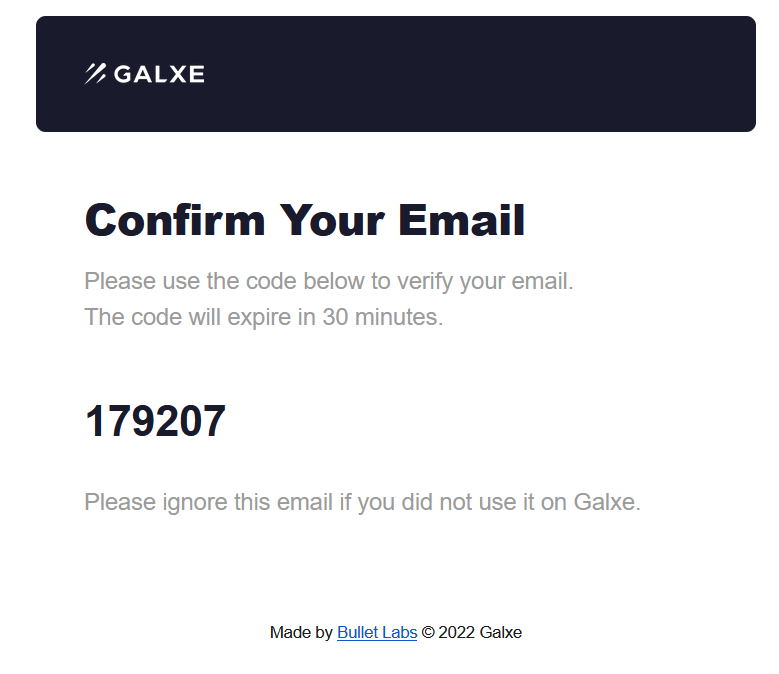Click the copyright symbol in footer
This screenshot has height=674, width=779.
pos(428,632)
